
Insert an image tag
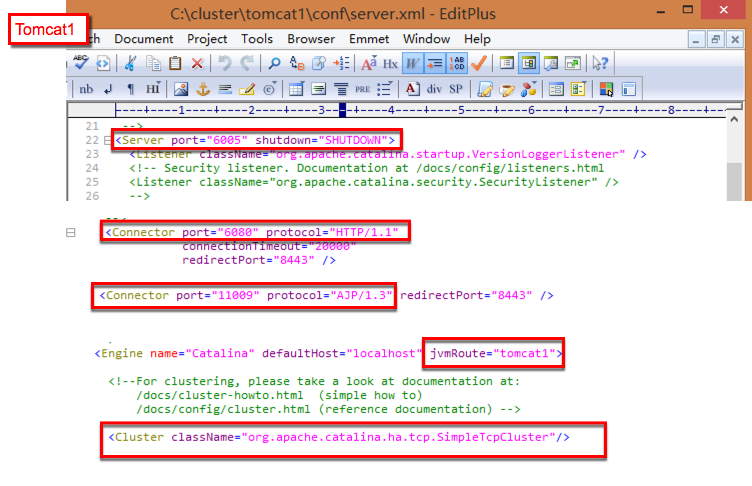(x=181, y=89)
